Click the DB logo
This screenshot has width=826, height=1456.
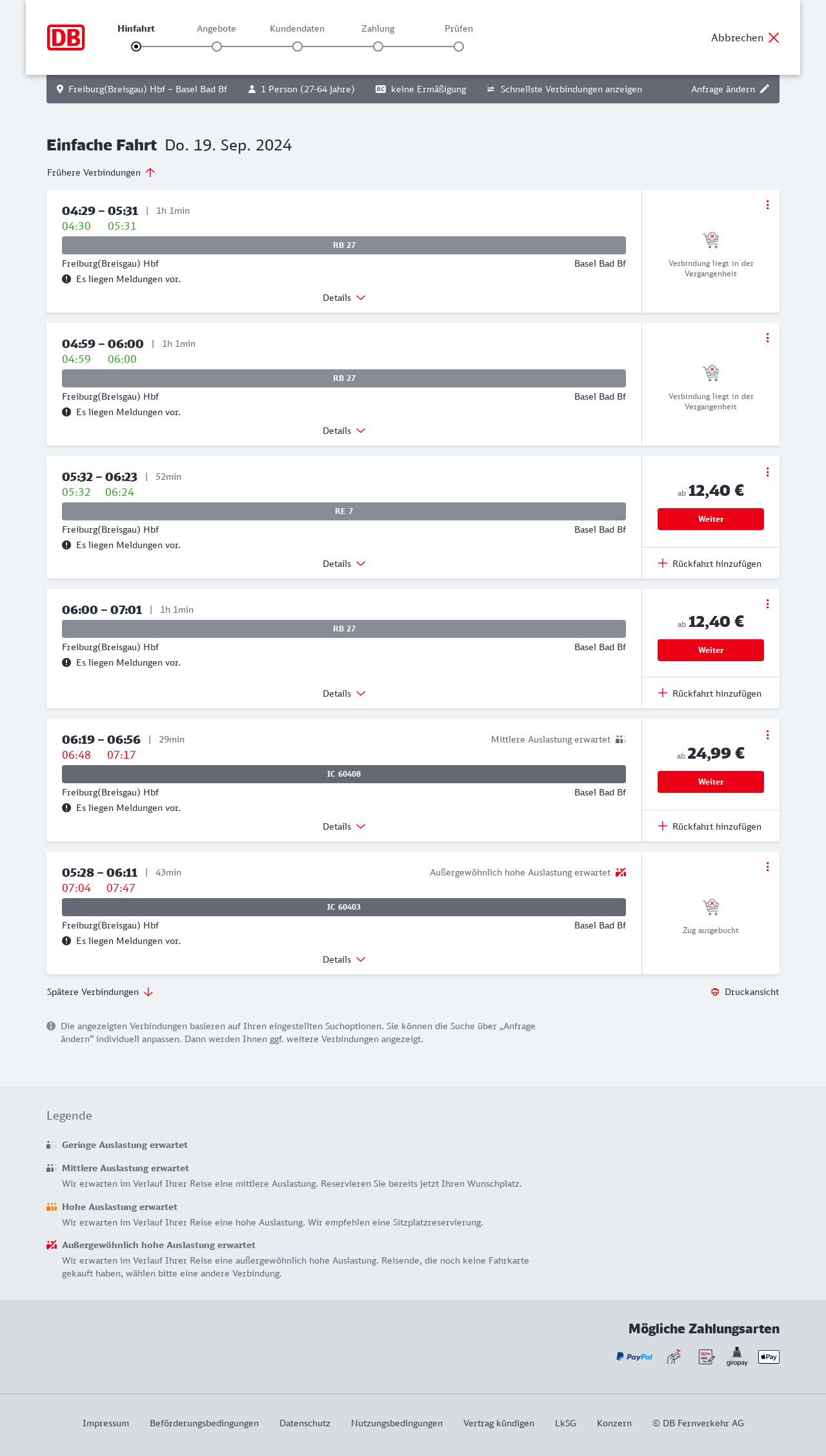coord(66,37)
